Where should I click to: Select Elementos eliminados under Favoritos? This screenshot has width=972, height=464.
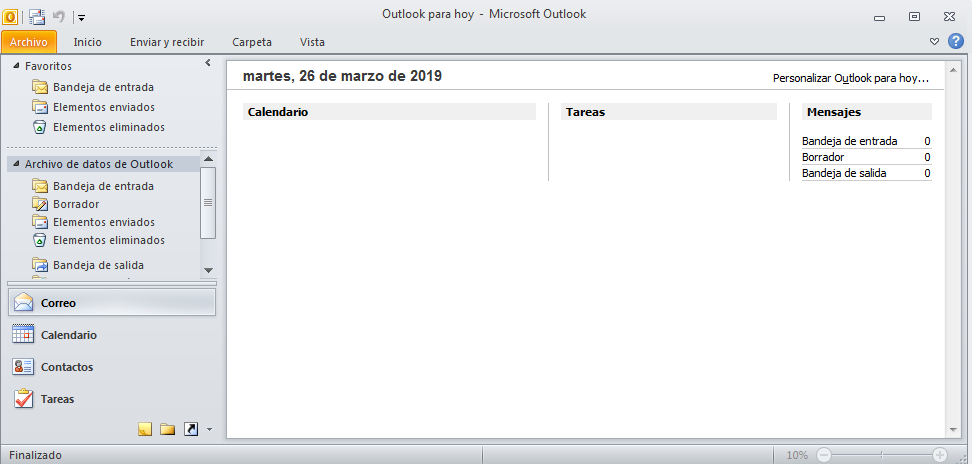(109, 127)
